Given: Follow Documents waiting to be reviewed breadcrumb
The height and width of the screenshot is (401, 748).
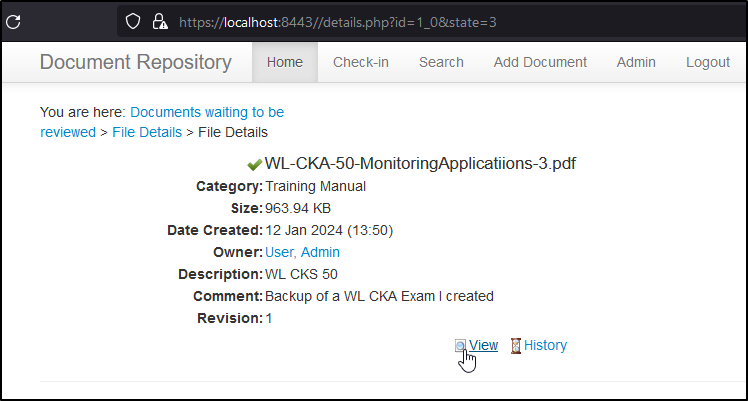Looking at the screenshot, I should point(162,122).
